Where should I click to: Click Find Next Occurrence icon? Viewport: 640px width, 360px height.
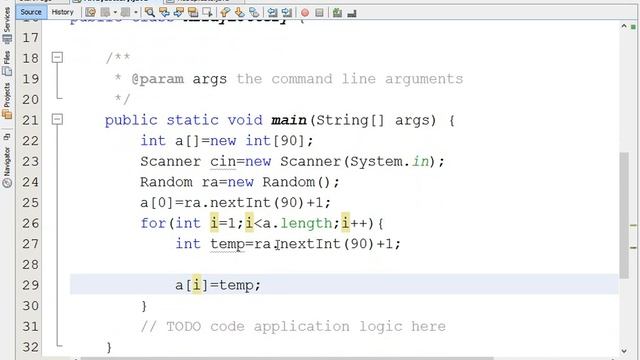coord(179,13)
